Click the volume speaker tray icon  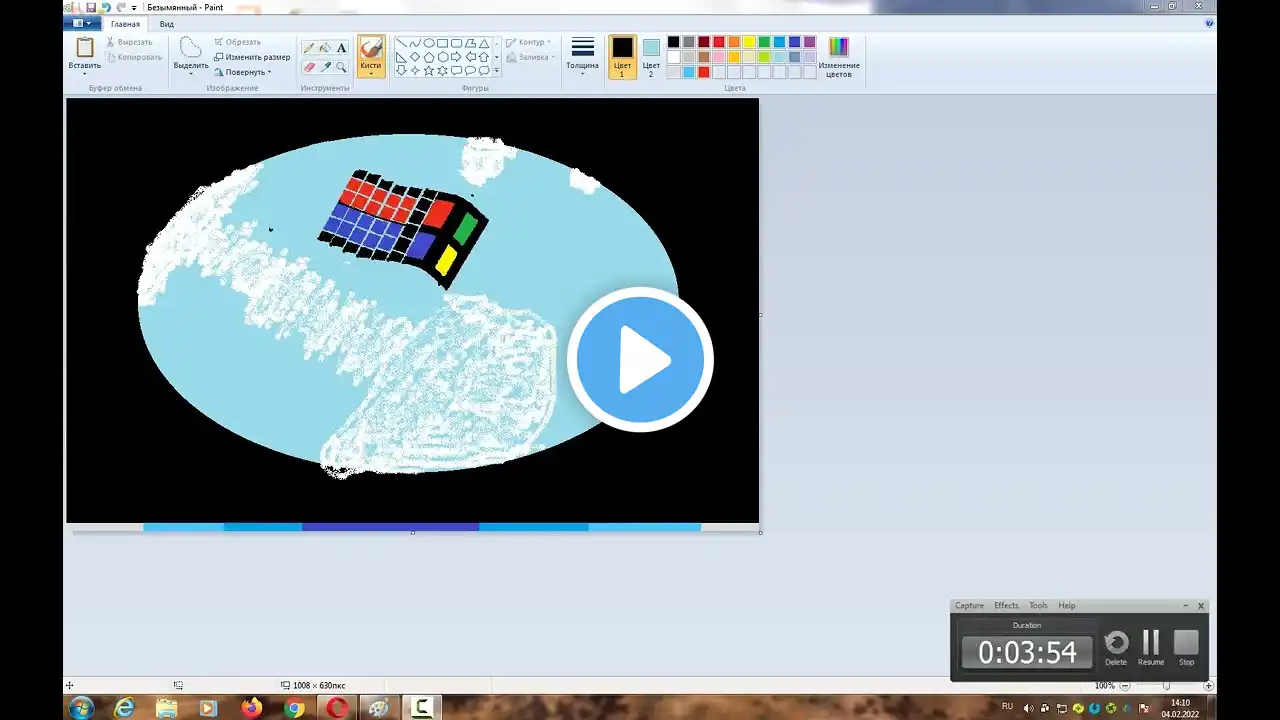(1029, 708)
